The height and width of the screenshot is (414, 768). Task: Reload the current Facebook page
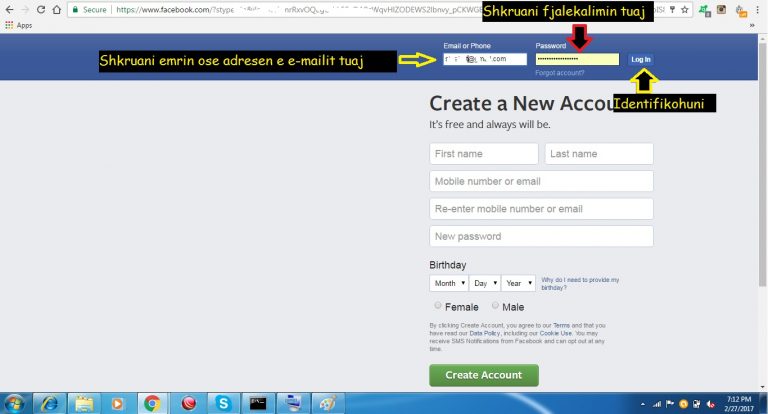[x=41, y=10]
